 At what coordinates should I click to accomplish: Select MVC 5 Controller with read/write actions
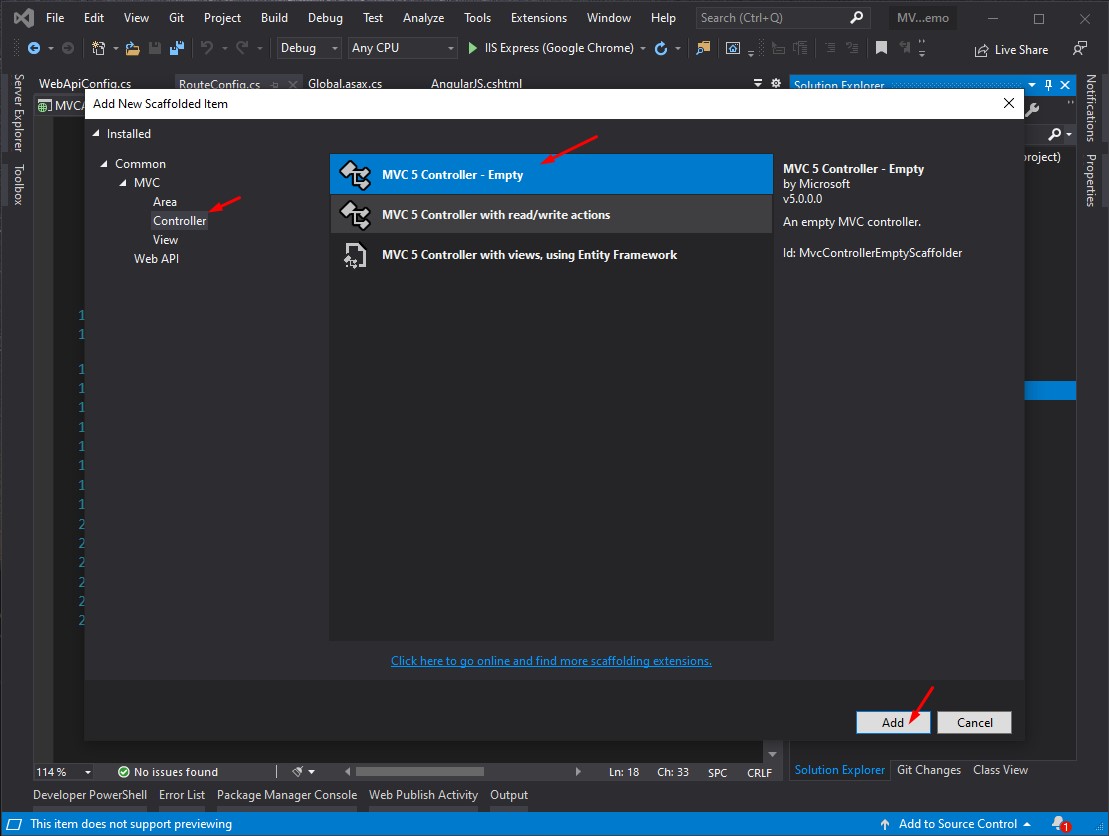click(495, 215)
